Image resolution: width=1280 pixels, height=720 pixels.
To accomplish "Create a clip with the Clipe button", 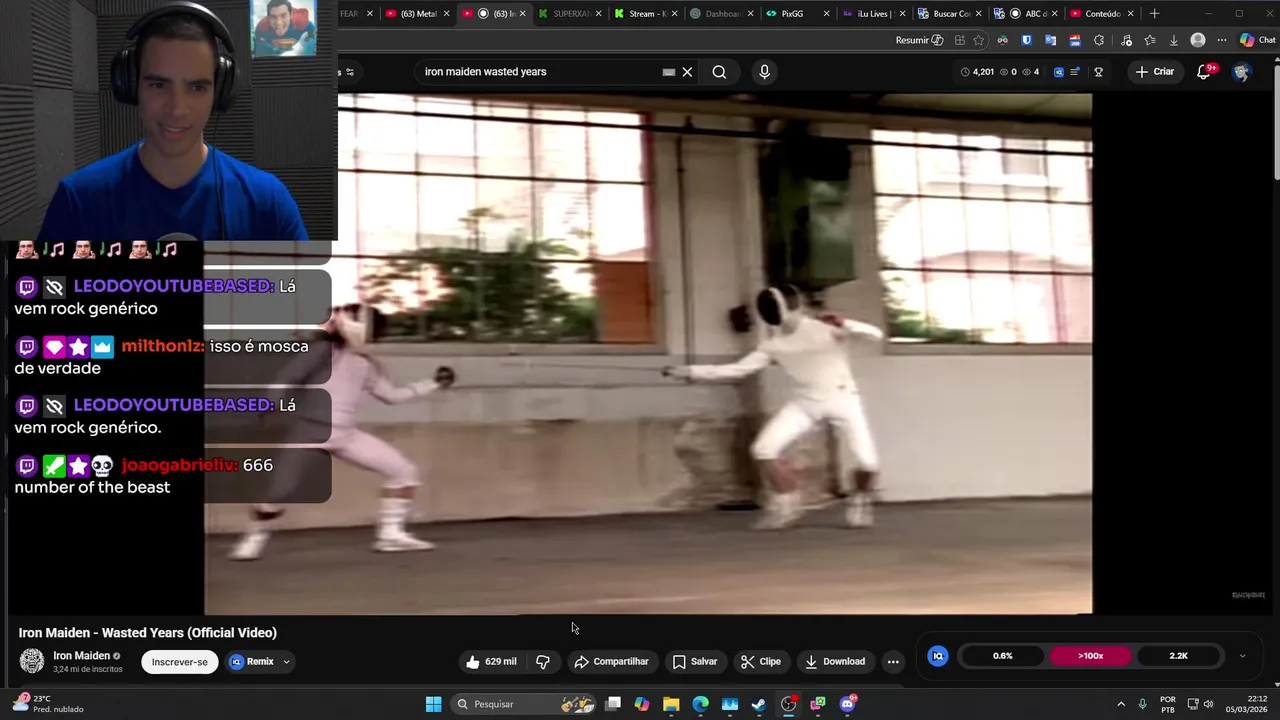I will click(761, 661).
